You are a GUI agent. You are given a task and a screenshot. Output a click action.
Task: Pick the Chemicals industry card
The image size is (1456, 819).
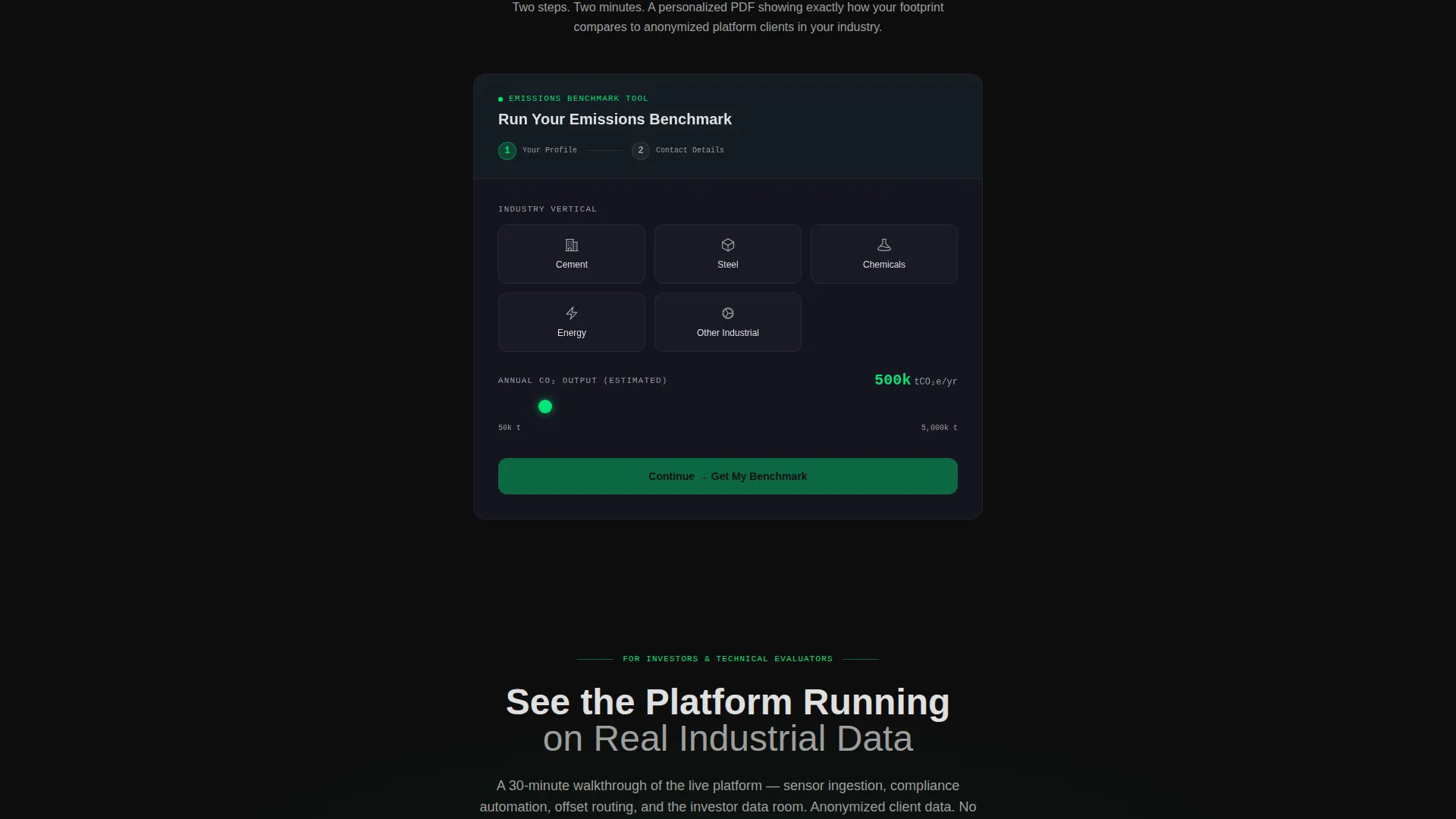click(x=884, y=254)
